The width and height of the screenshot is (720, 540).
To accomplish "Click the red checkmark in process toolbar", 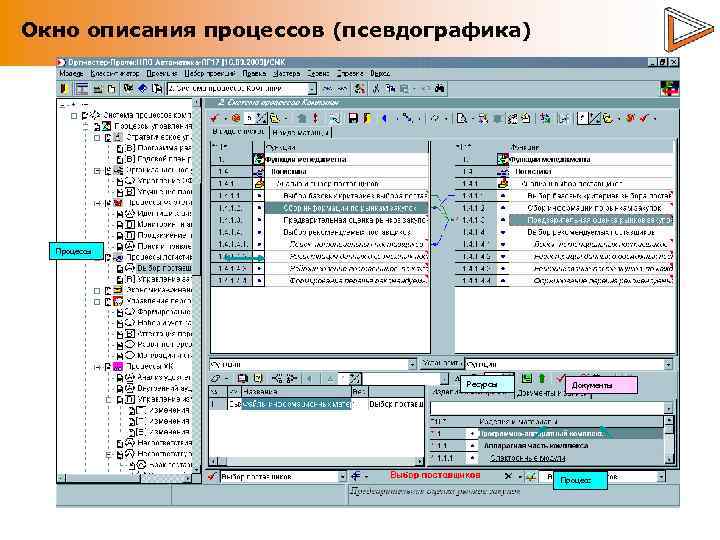I will tap(214, 118).
